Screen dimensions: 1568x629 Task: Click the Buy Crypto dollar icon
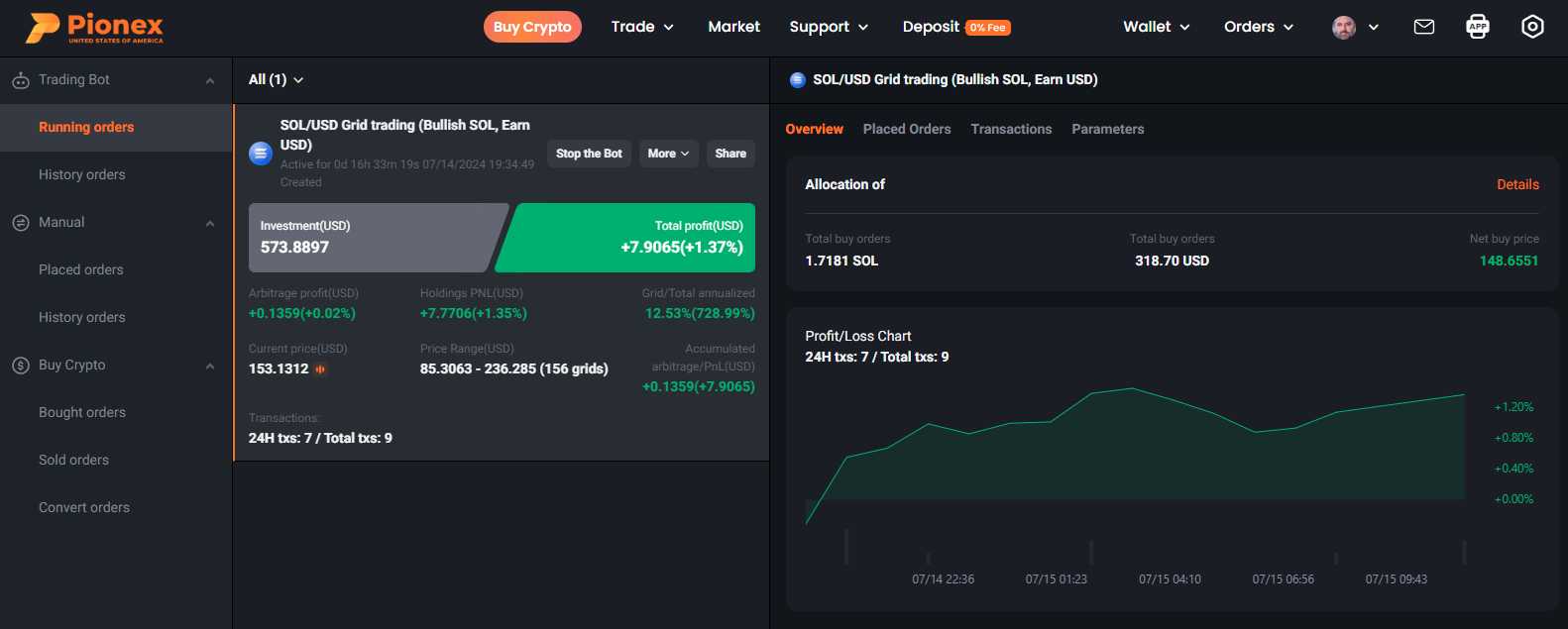coord(21,366)
